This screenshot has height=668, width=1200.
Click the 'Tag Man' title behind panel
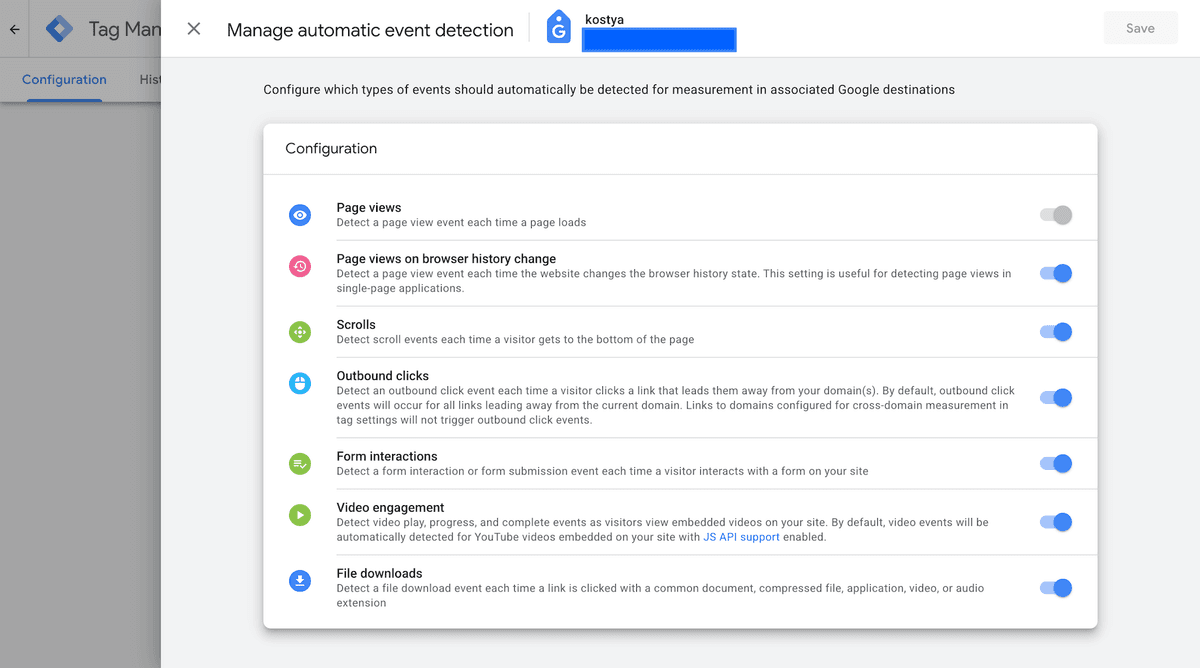124,29
